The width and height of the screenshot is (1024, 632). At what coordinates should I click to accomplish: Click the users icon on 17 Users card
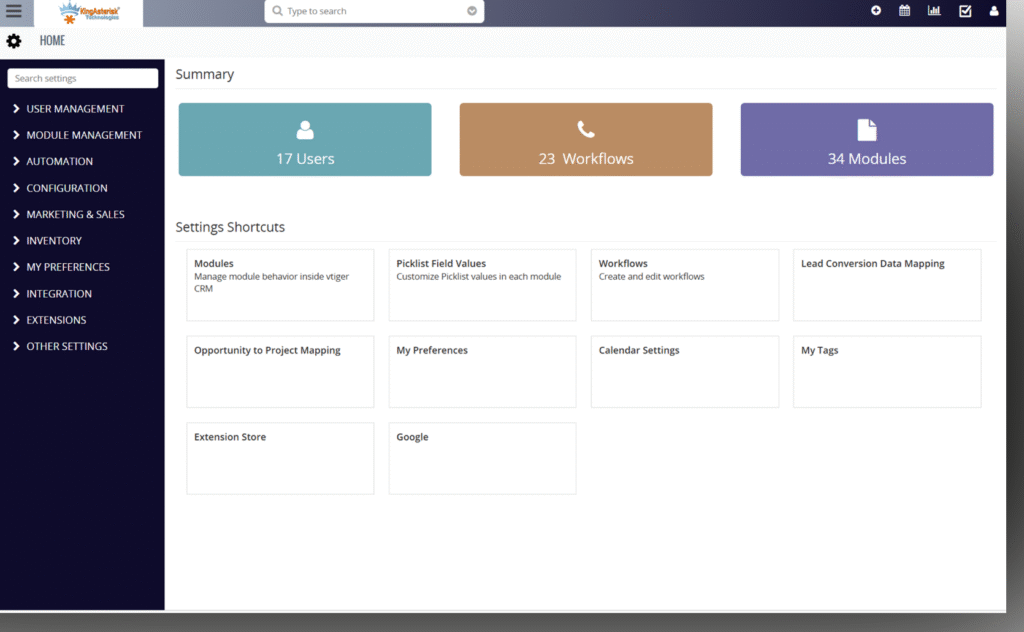[304, 127]
